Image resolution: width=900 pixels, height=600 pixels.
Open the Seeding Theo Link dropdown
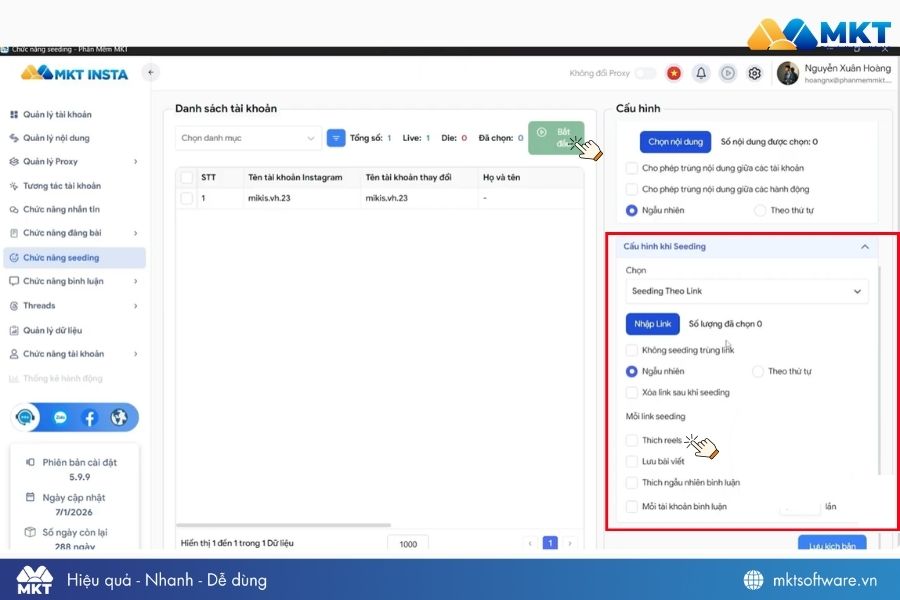(747, 291)
